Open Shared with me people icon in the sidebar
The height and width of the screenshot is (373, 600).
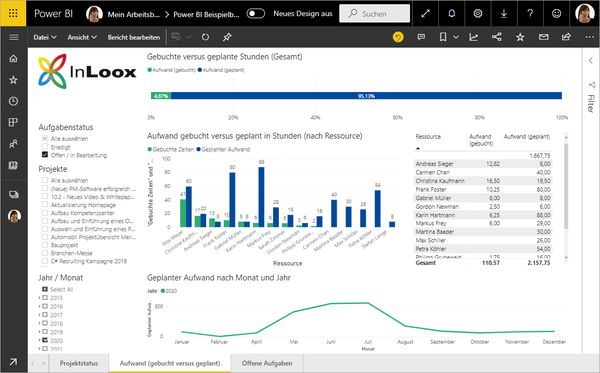point(13,144)
